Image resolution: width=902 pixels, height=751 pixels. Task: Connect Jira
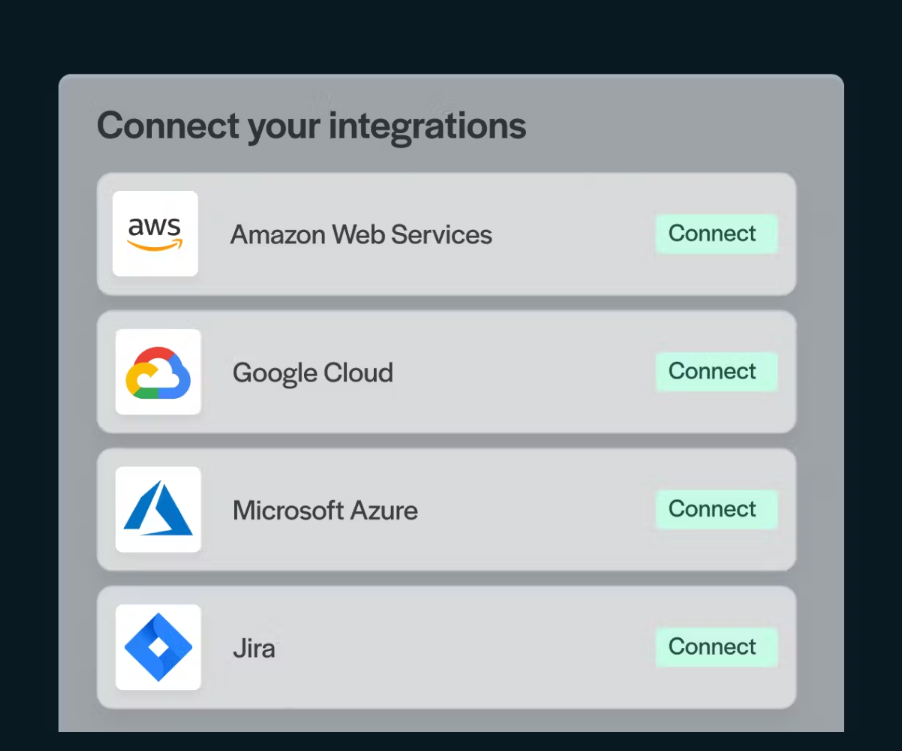[x=716, y=647]
